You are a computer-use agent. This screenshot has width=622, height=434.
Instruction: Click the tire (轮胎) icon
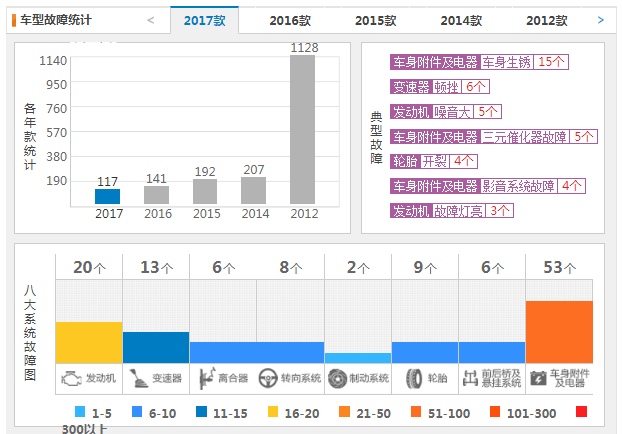pos(414,378)
